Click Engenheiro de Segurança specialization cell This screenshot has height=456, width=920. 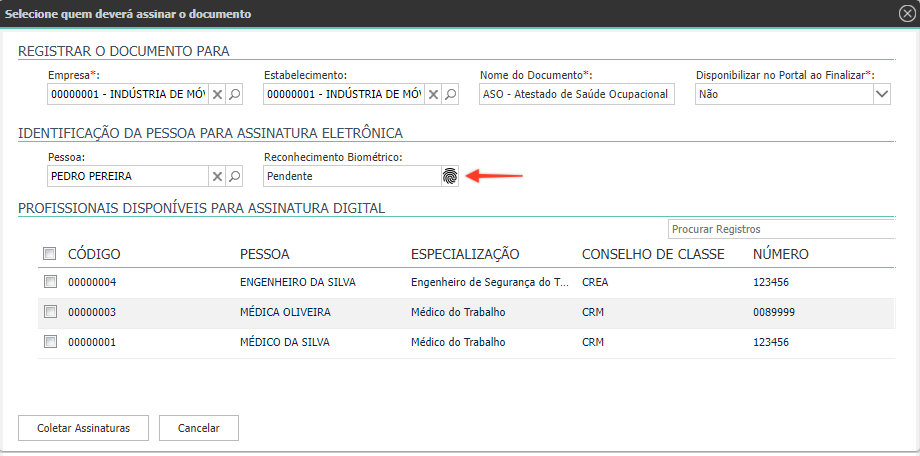(x=490, y=282)
